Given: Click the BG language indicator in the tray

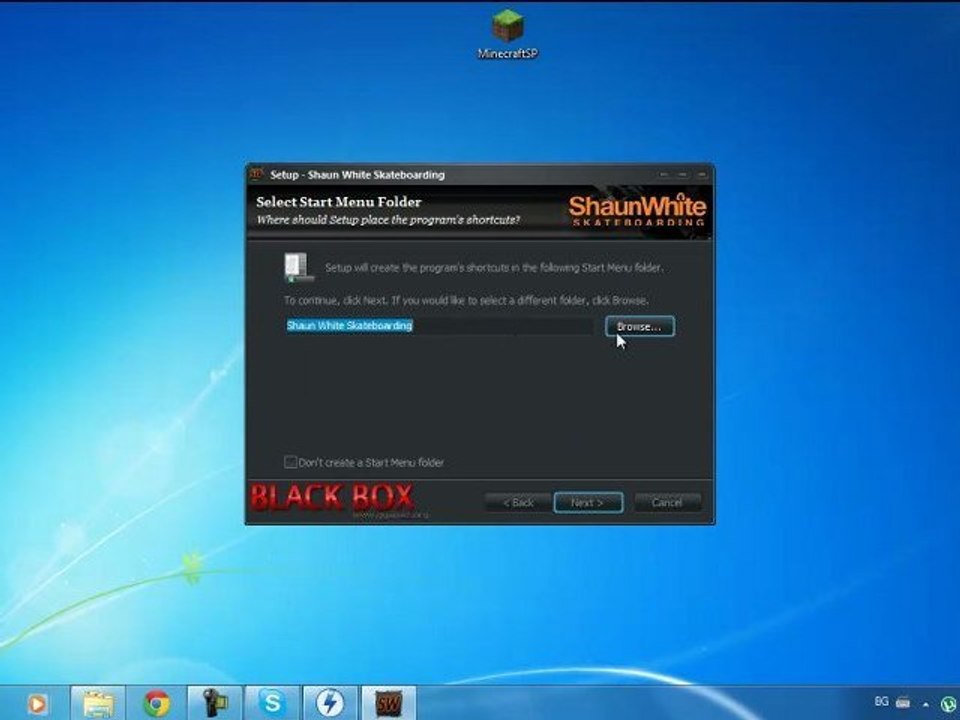Looking at the screenshot, I should point(882,702).
